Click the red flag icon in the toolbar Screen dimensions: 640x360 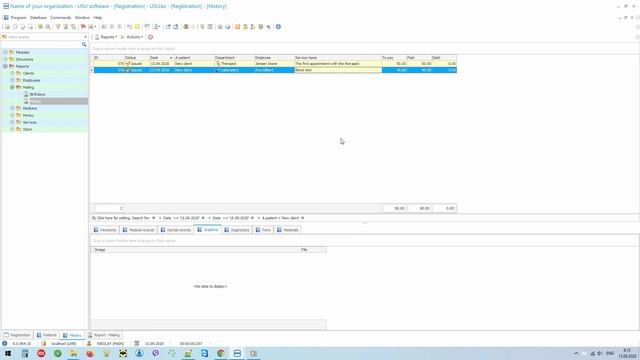tap(83, 27)
